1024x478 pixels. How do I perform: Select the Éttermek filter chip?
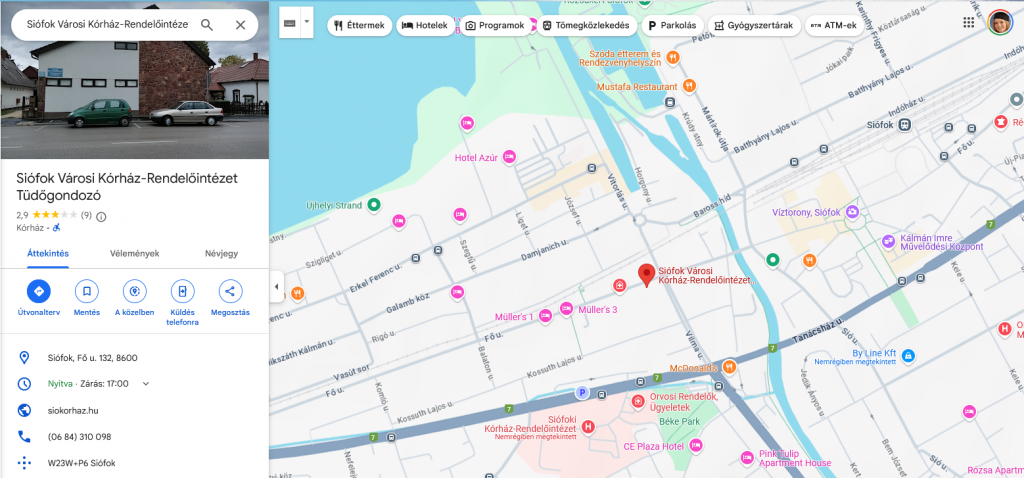[359, 25]
